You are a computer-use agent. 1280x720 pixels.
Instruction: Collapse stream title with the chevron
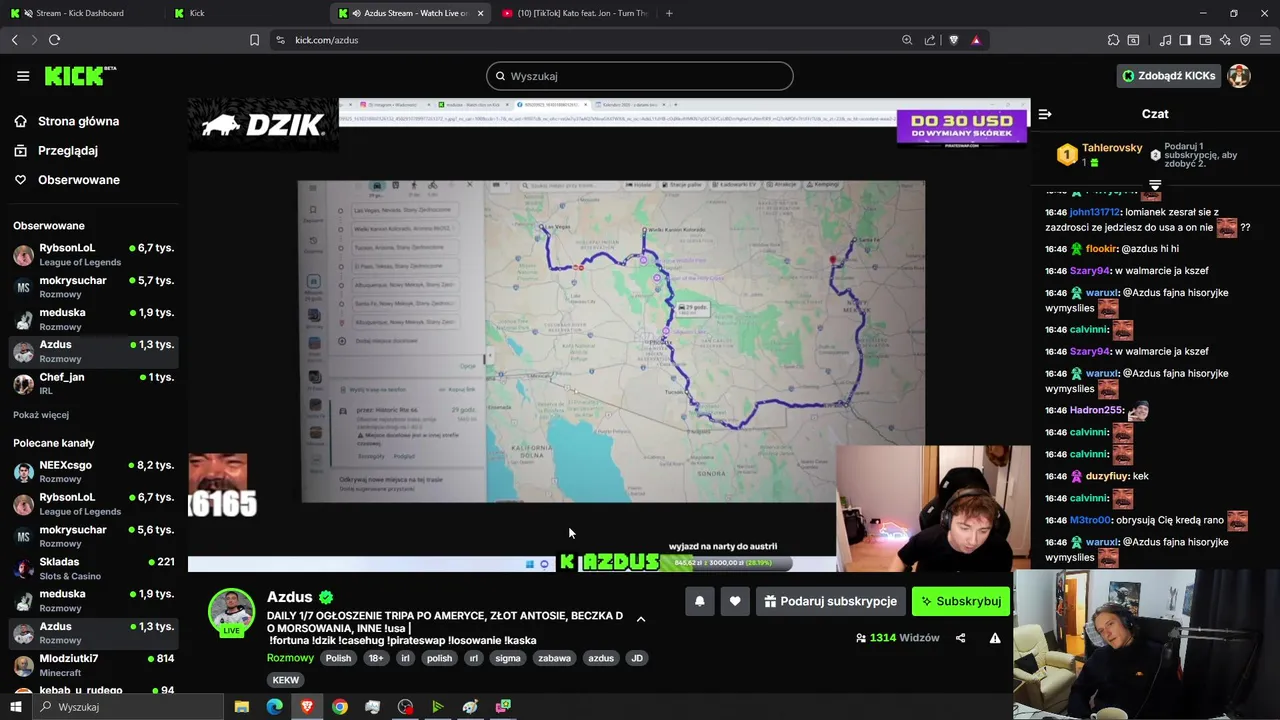641,619
